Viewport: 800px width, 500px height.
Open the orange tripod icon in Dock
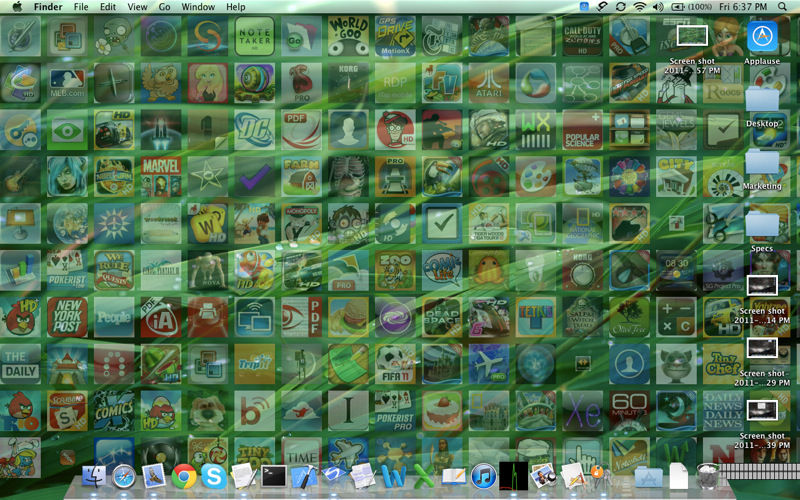point(601,477)
